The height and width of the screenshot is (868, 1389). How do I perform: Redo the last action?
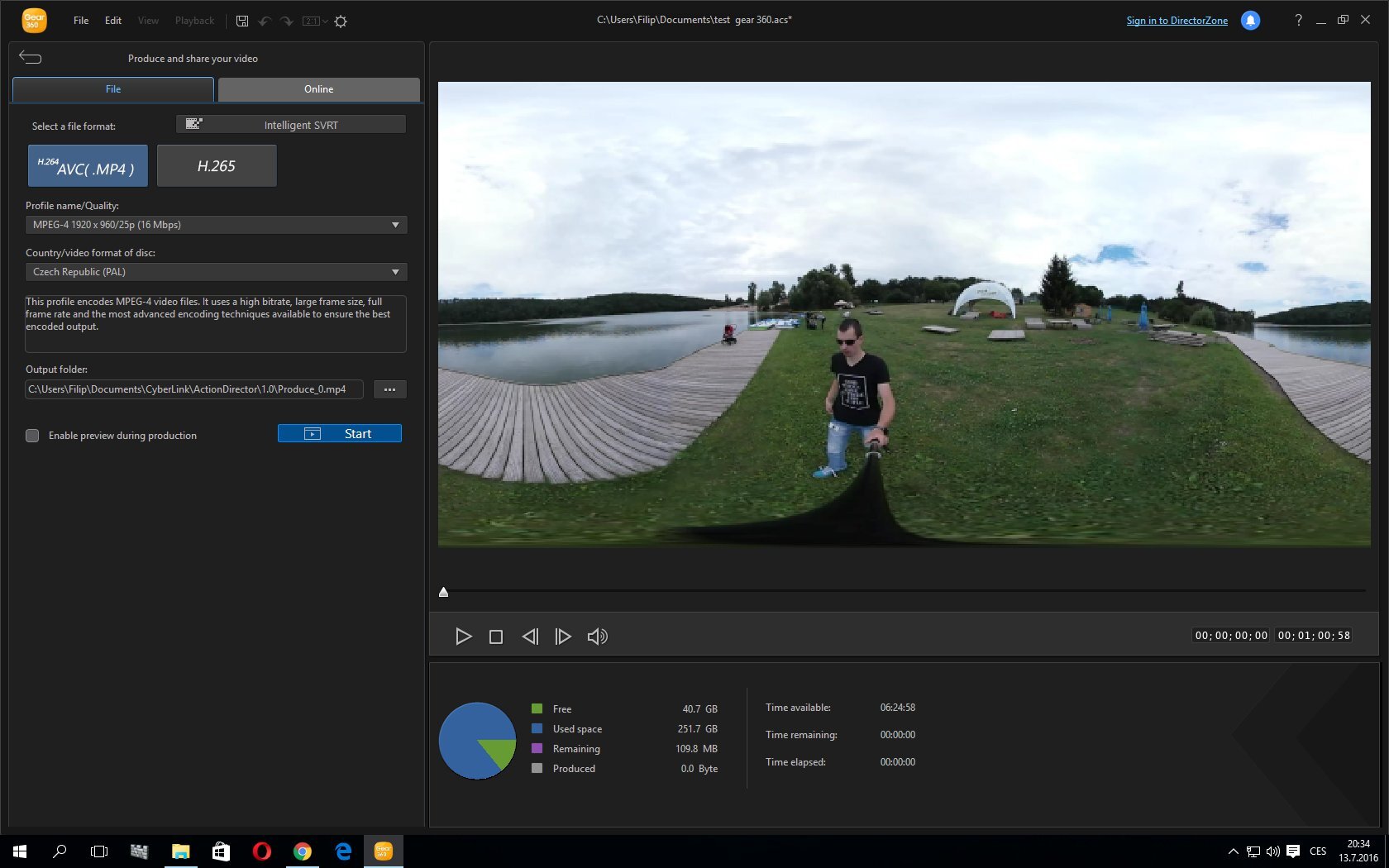coord(286,21)
